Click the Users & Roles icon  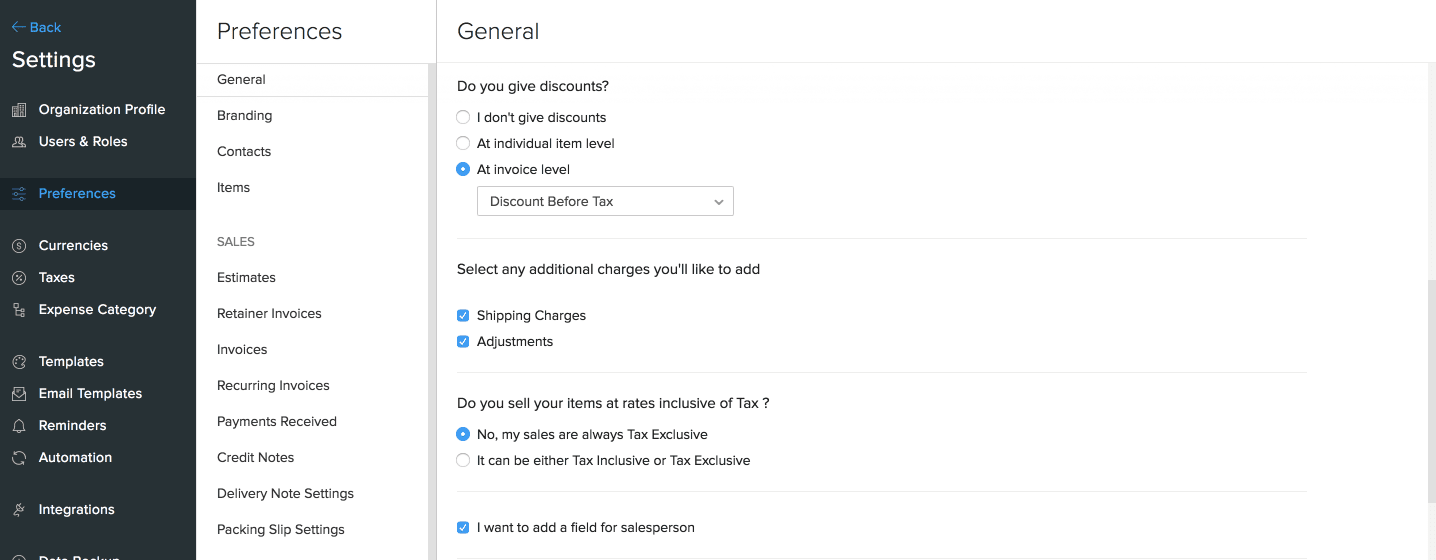19,142
